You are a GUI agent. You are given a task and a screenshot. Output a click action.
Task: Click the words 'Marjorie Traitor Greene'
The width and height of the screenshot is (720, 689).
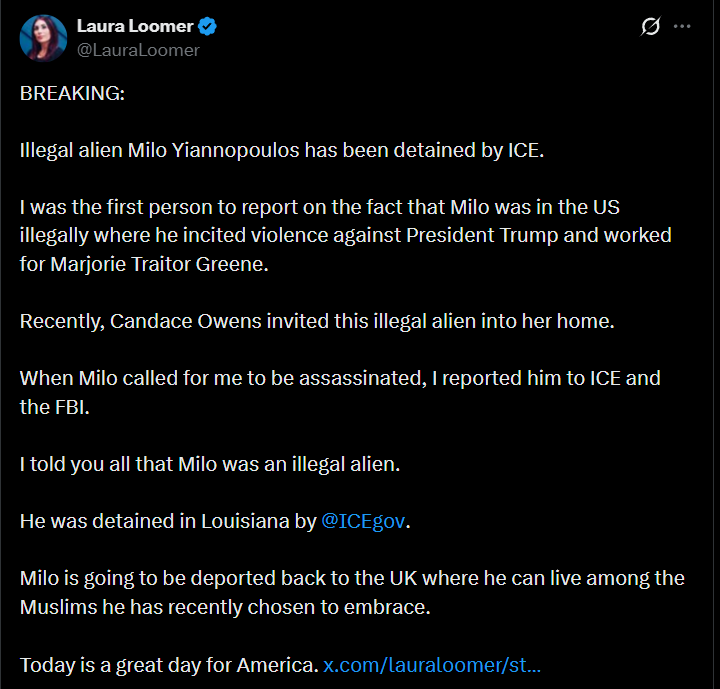159,265
